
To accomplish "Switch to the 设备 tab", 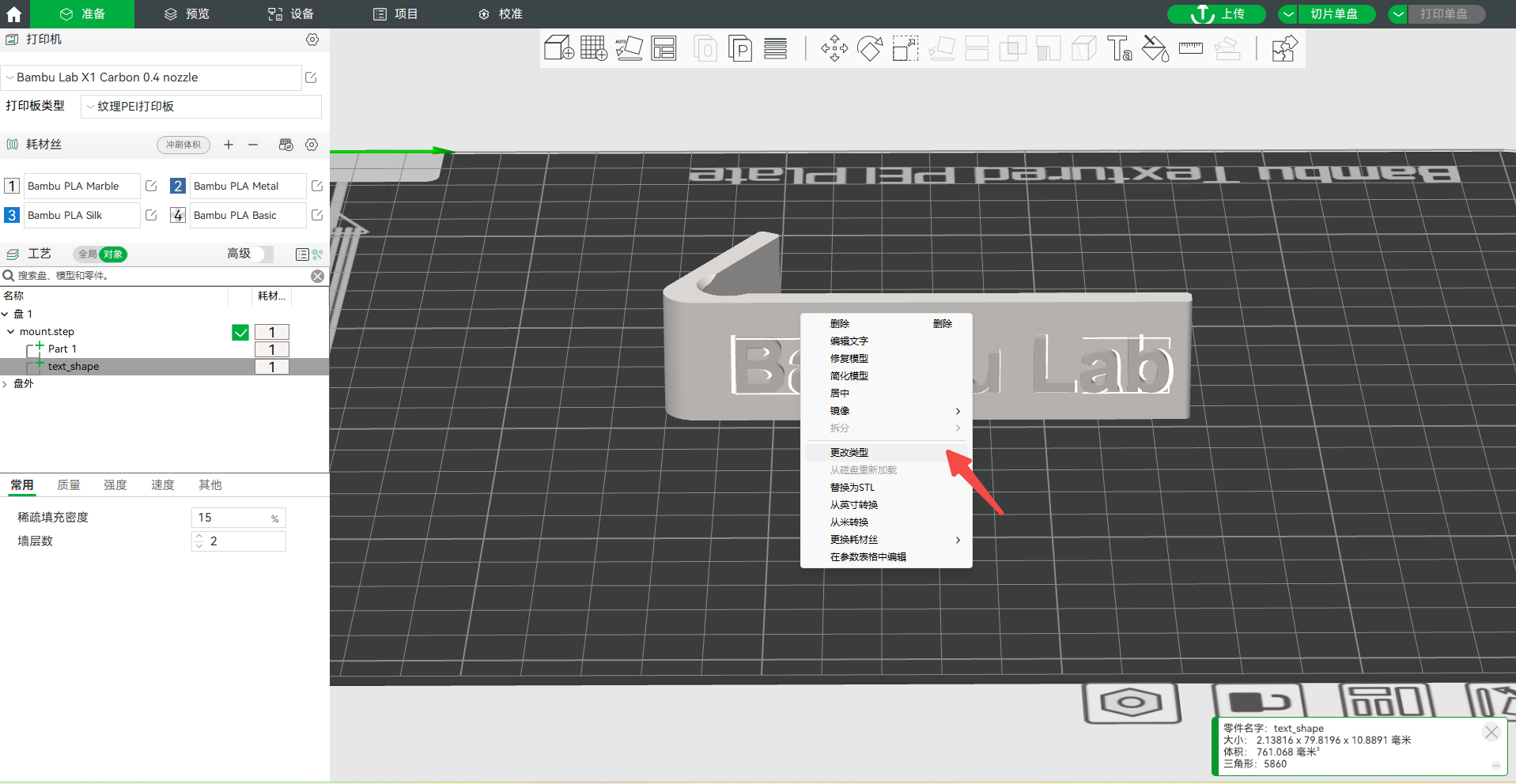I will [291, 14].
